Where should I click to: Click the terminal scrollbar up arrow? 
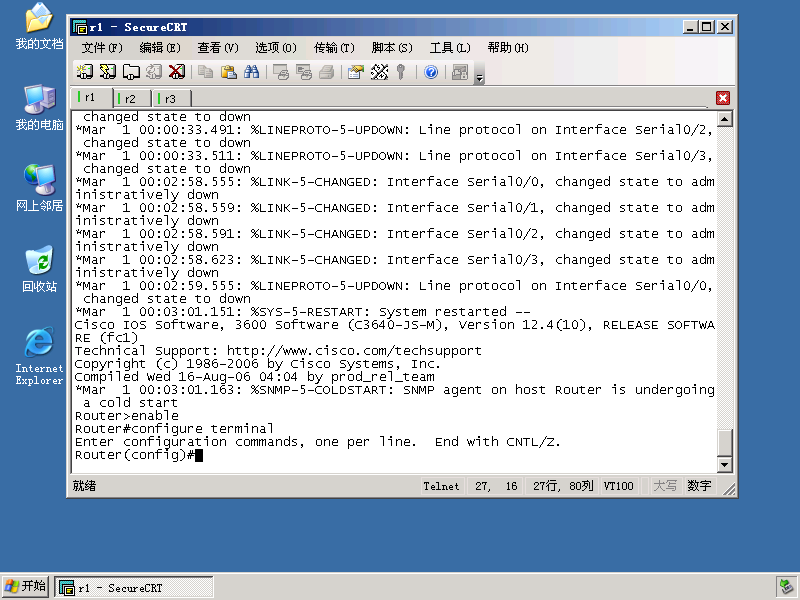tap(724, 119)
